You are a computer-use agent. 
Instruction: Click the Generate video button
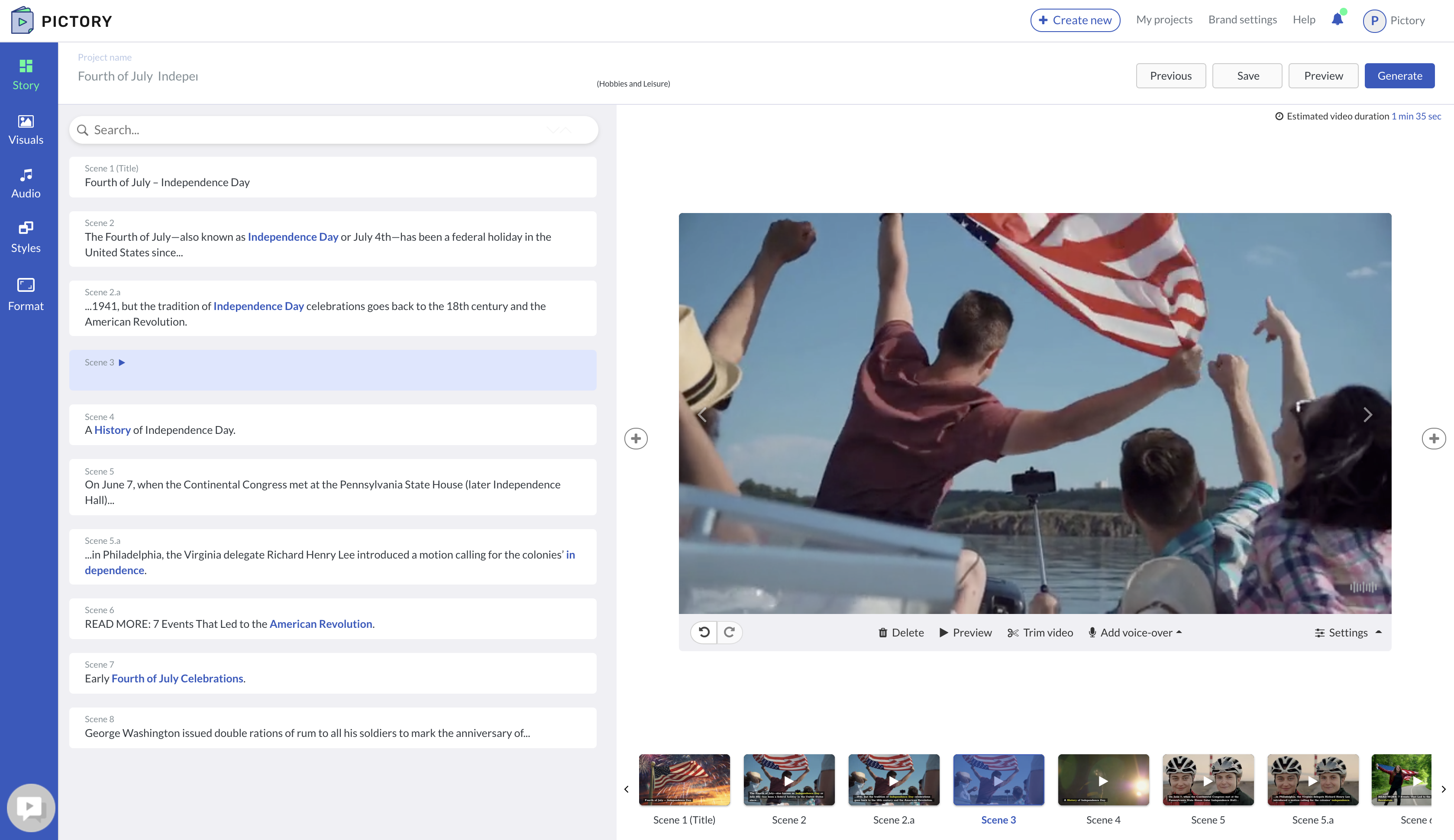click(x=1399, y=76)
